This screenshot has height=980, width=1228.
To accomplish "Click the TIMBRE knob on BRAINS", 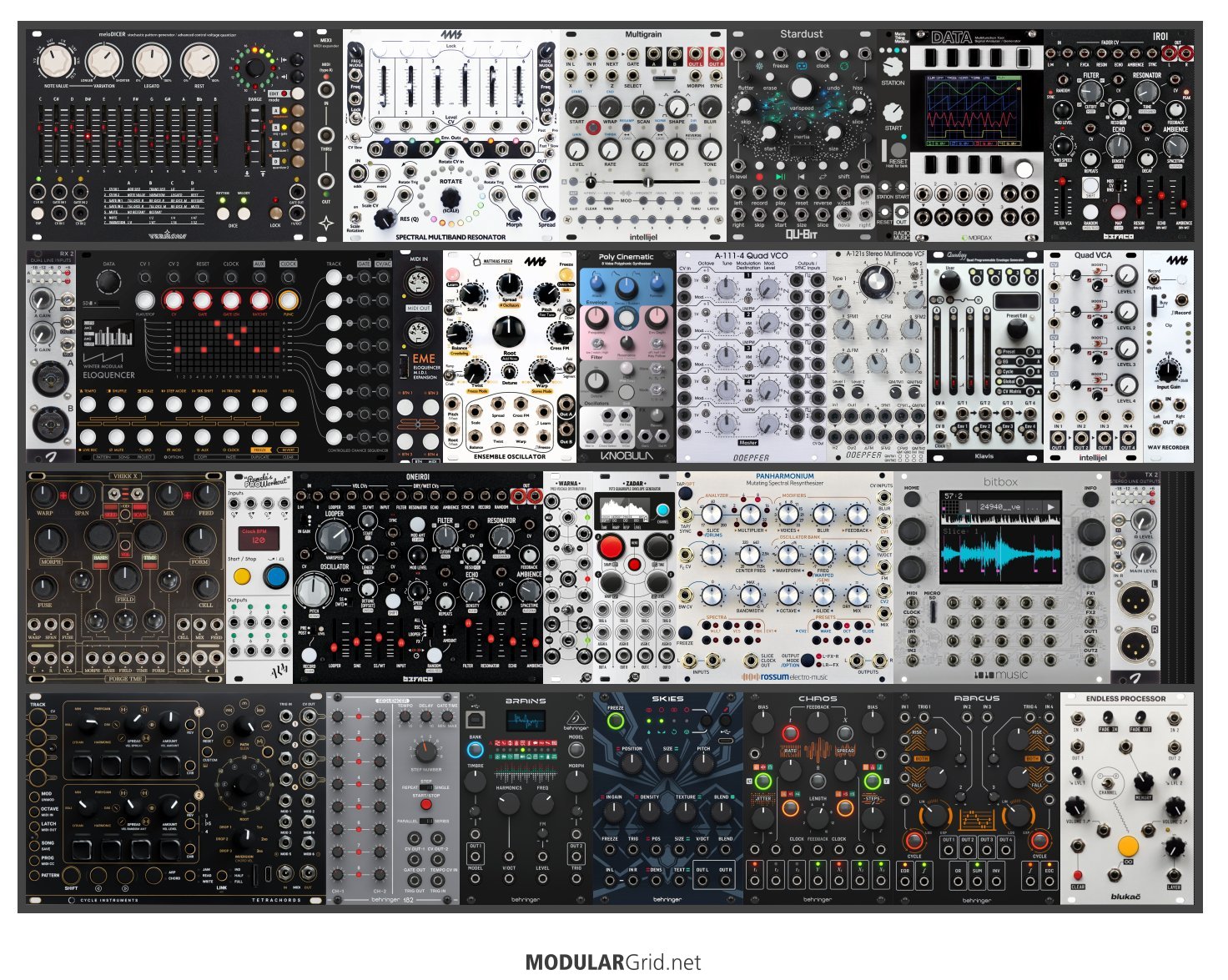I will [476, 781].
